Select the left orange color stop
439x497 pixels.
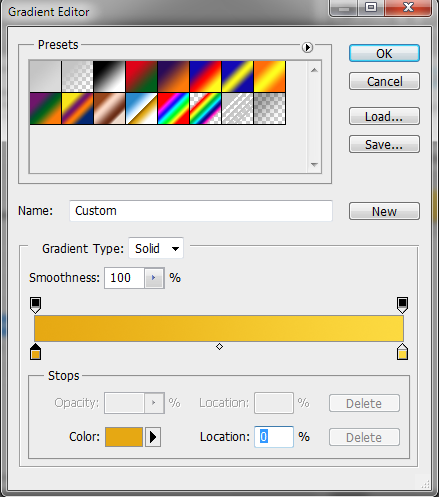(x=36, y=352)
